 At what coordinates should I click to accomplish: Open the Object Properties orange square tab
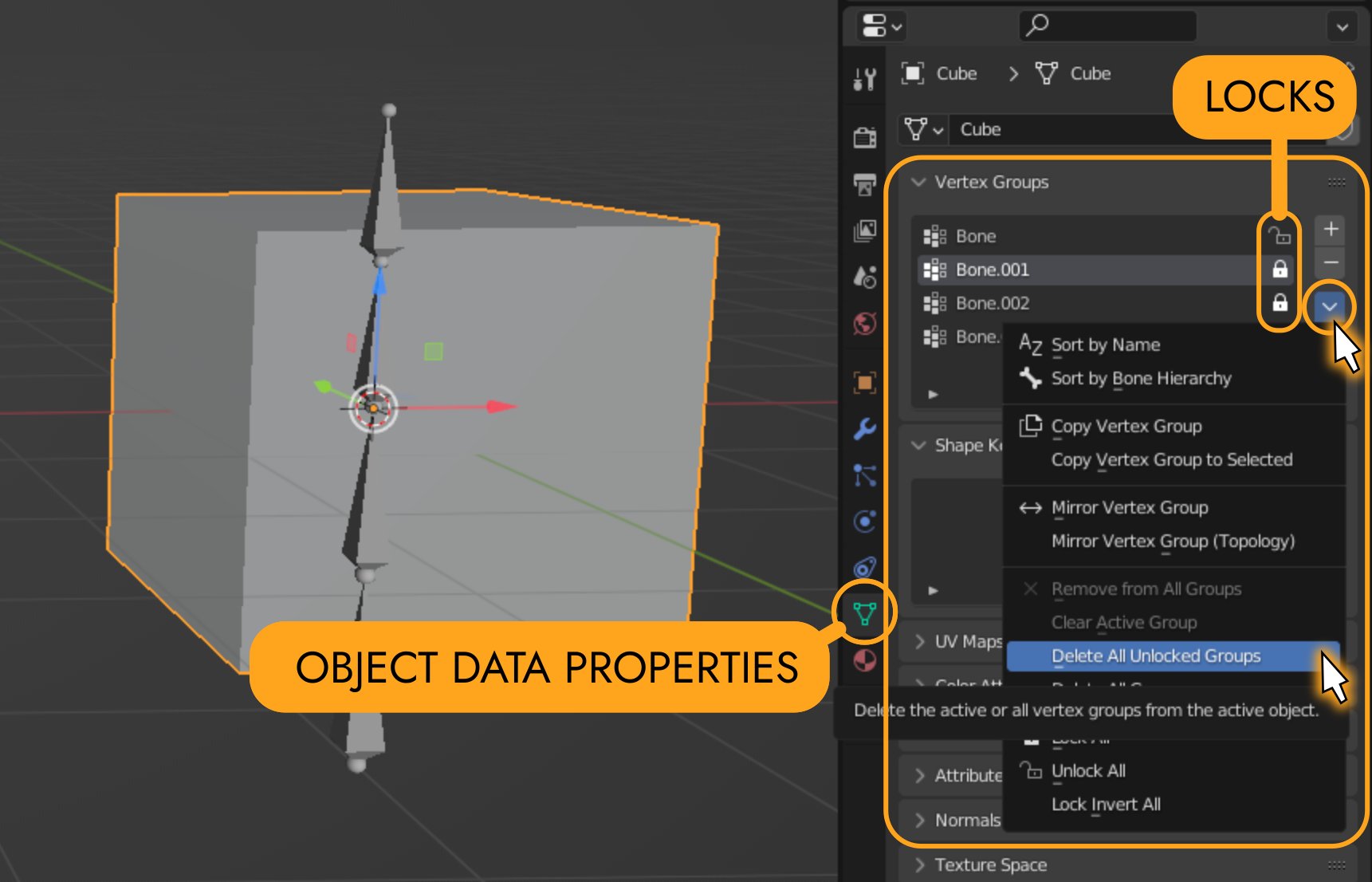(864, 383)
